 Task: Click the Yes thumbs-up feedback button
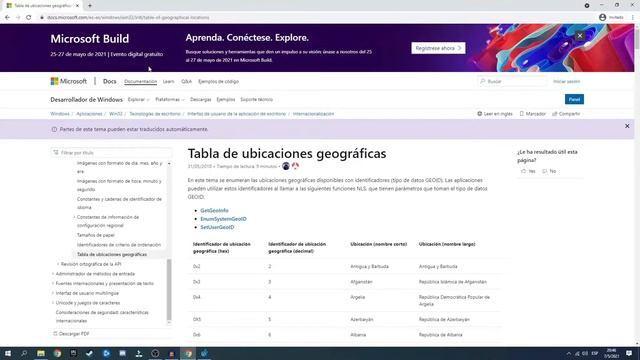[528, 171]
